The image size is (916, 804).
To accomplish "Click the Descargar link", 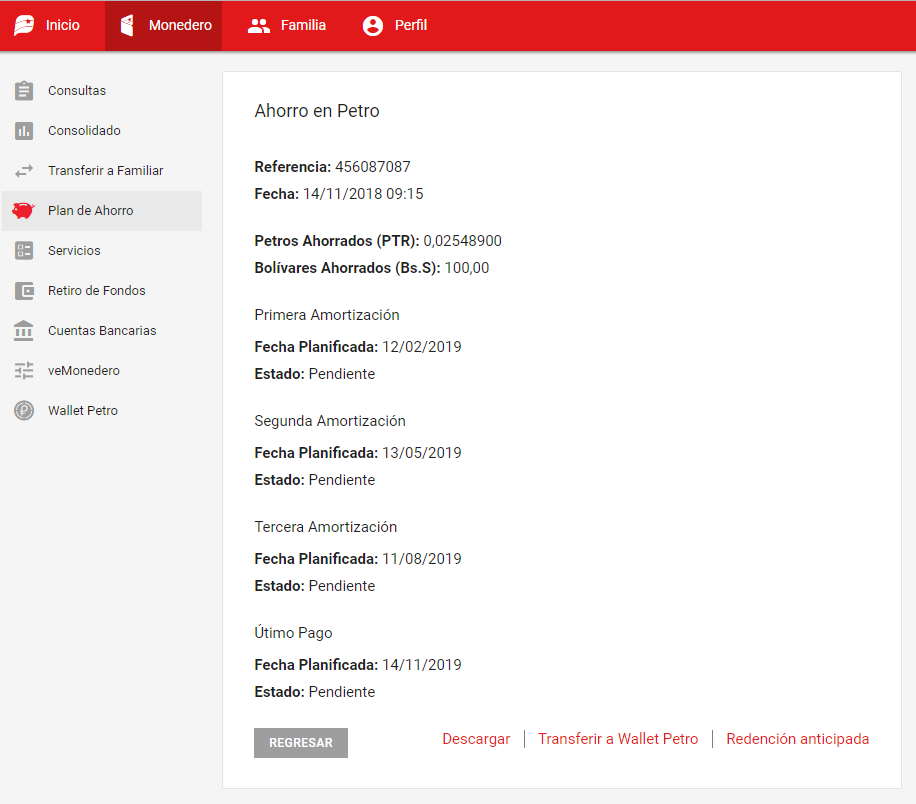I will tap(476, 739).
